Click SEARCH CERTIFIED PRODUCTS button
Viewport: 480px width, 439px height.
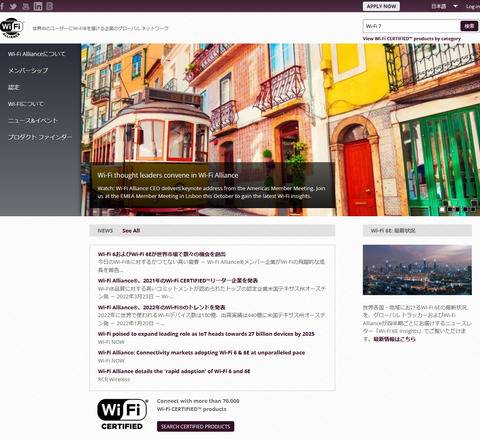click(195, 426)
